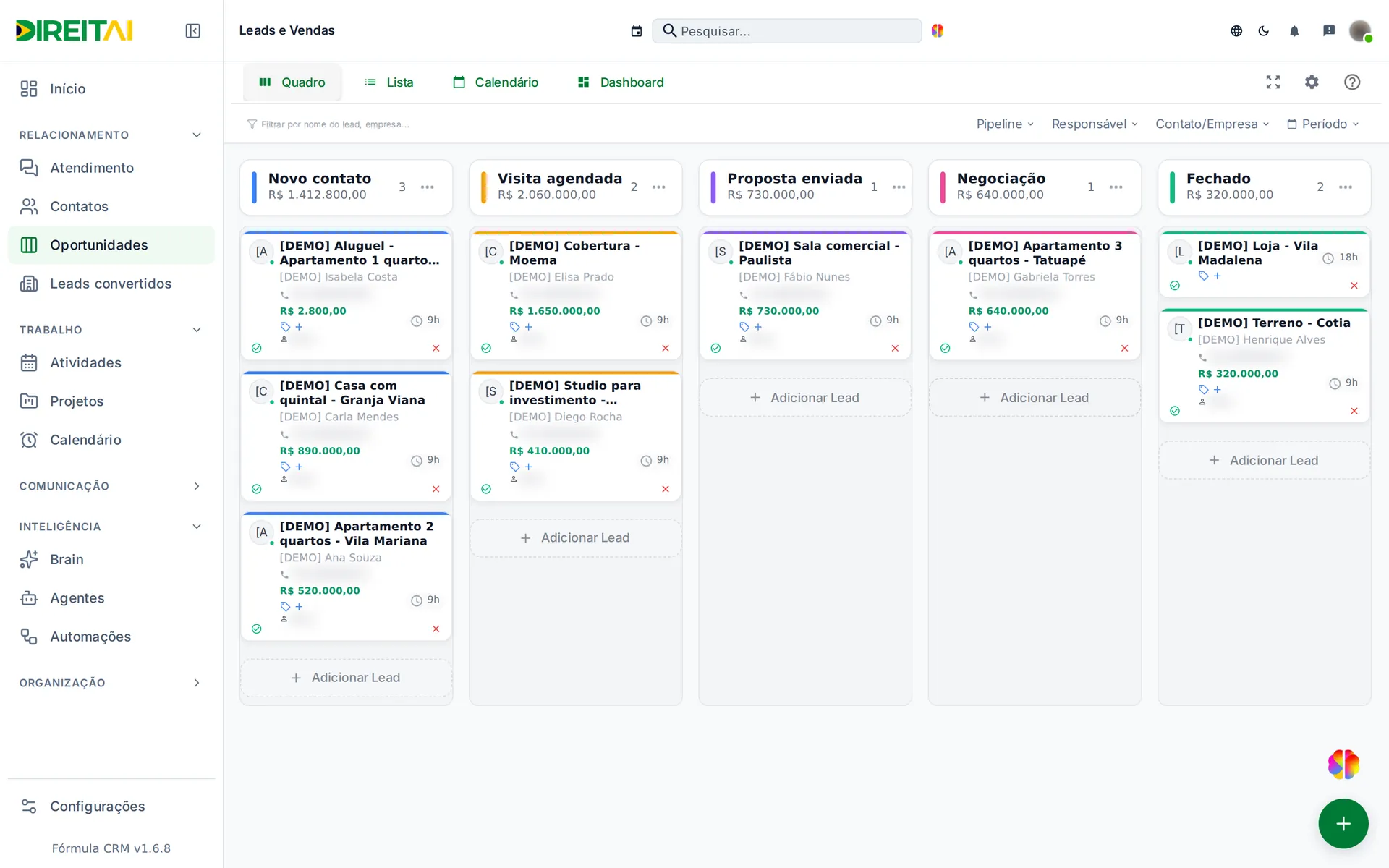1389x868 pixels.
Task: Open the calendar icon beside the search bar
Action: click(637, 31)
